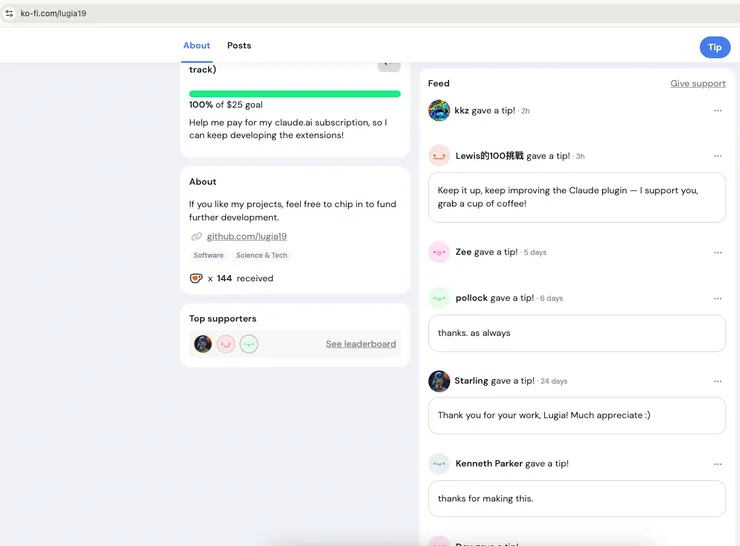This screenshot has width=740, height=546.
Task: Click the share button above the goal bar
Action: [389, 66]
